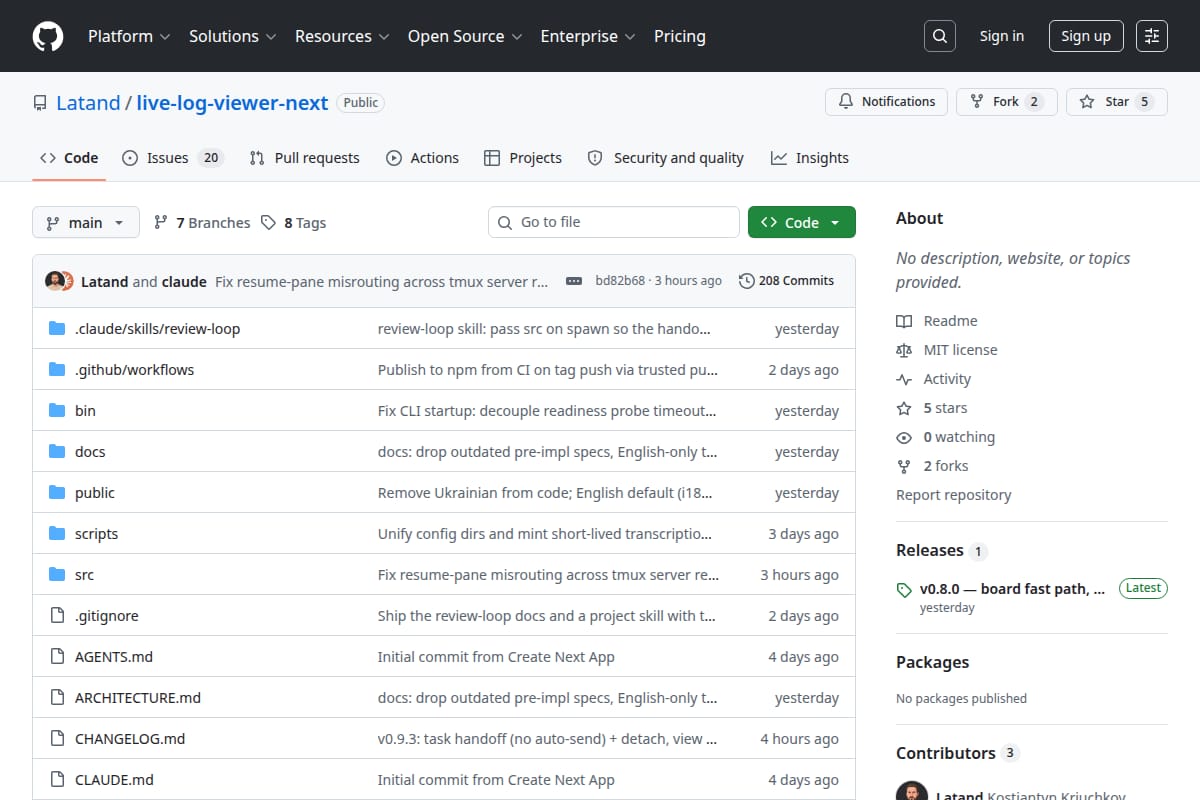Click the CHANGELOG.md file icon
Viewport: 1200px width, 800px height.
coord(57,739)
